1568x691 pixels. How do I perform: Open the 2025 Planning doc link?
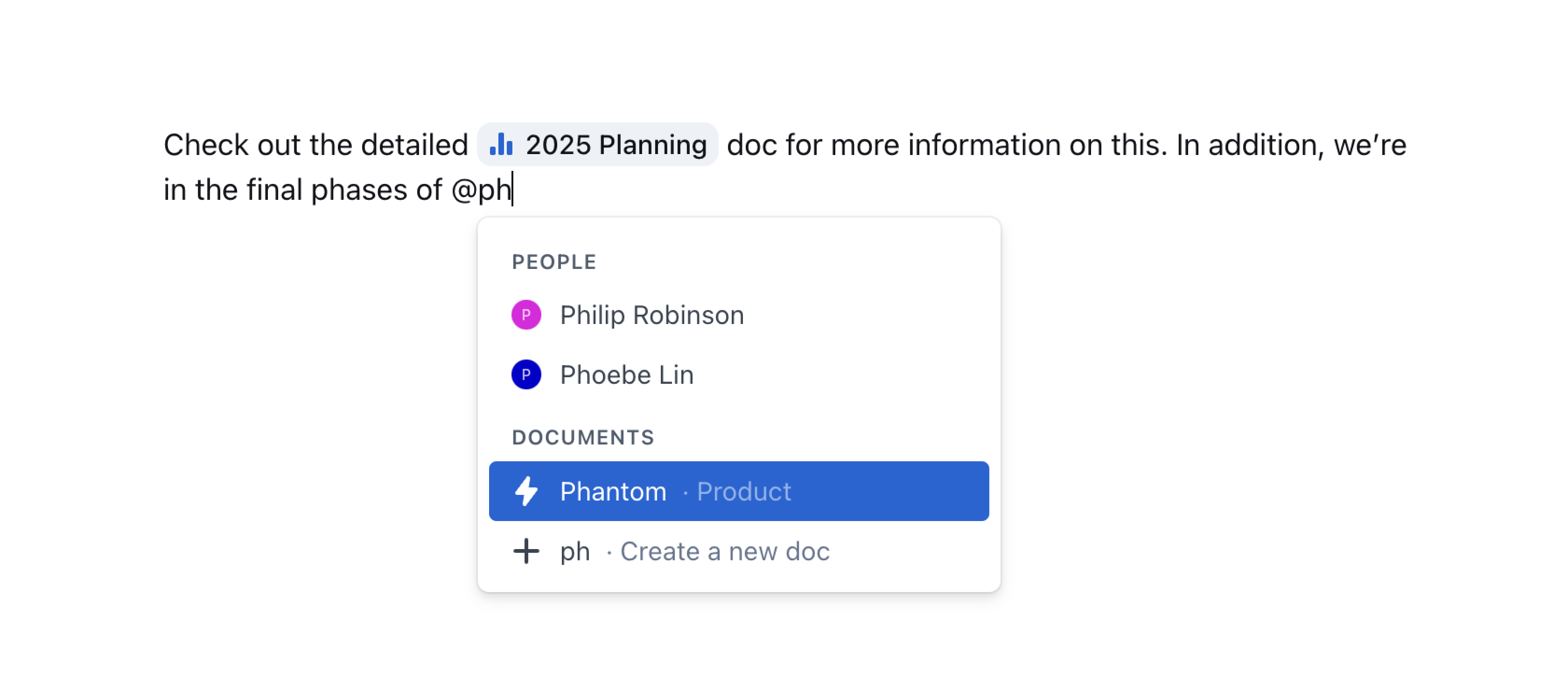click(616, 145)
